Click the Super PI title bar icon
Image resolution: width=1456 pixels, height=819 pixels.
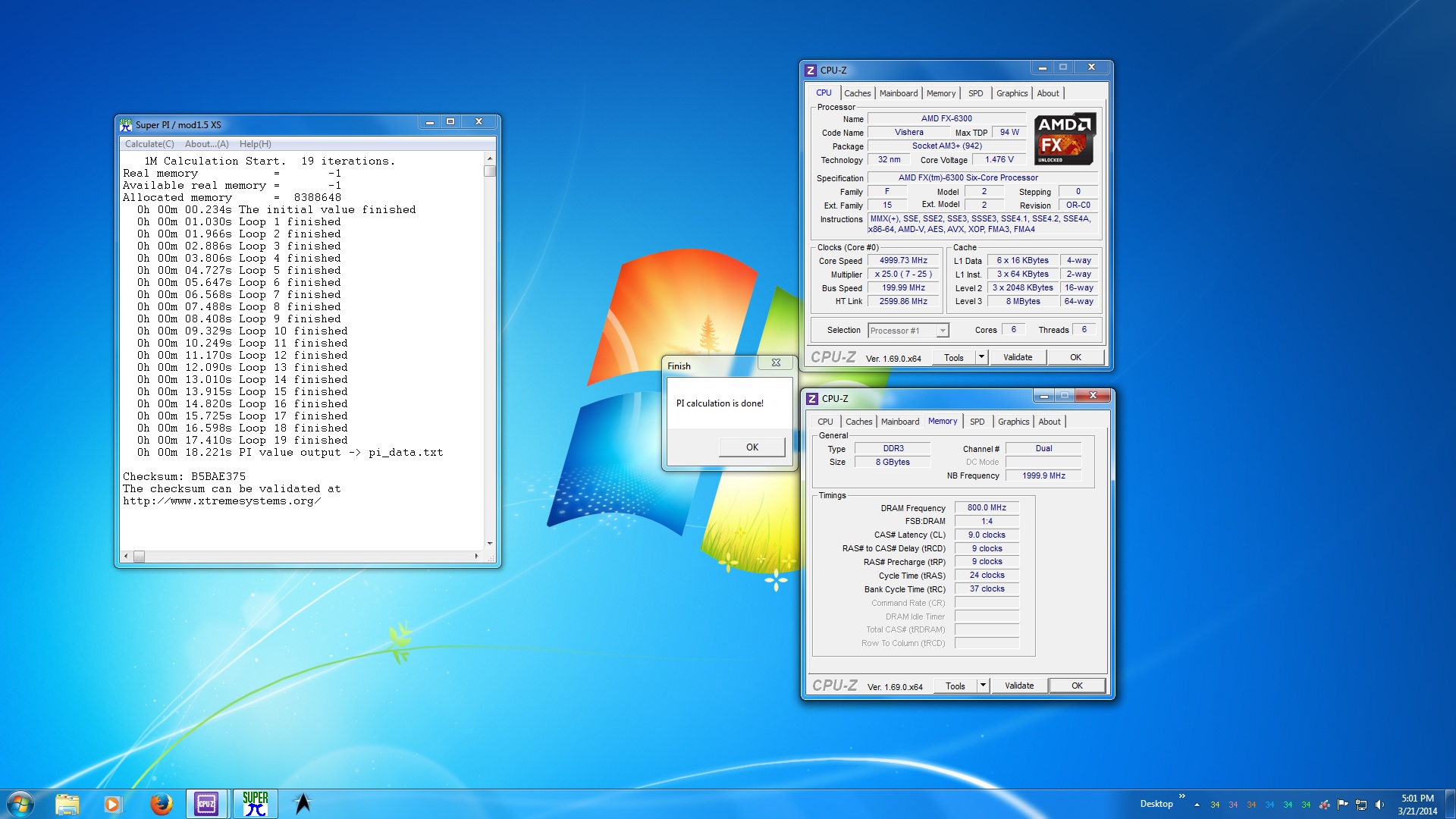126,124
